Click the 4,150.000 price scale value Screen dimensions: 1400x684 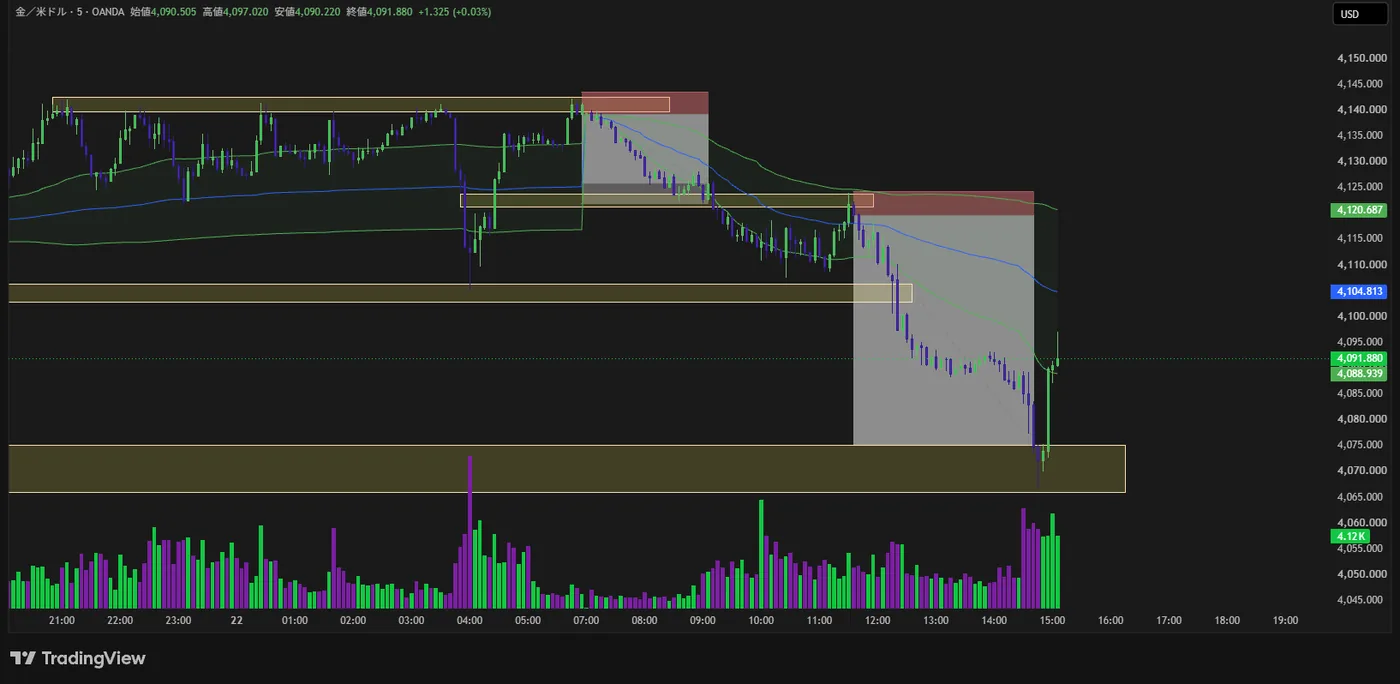click(1361, 58)
